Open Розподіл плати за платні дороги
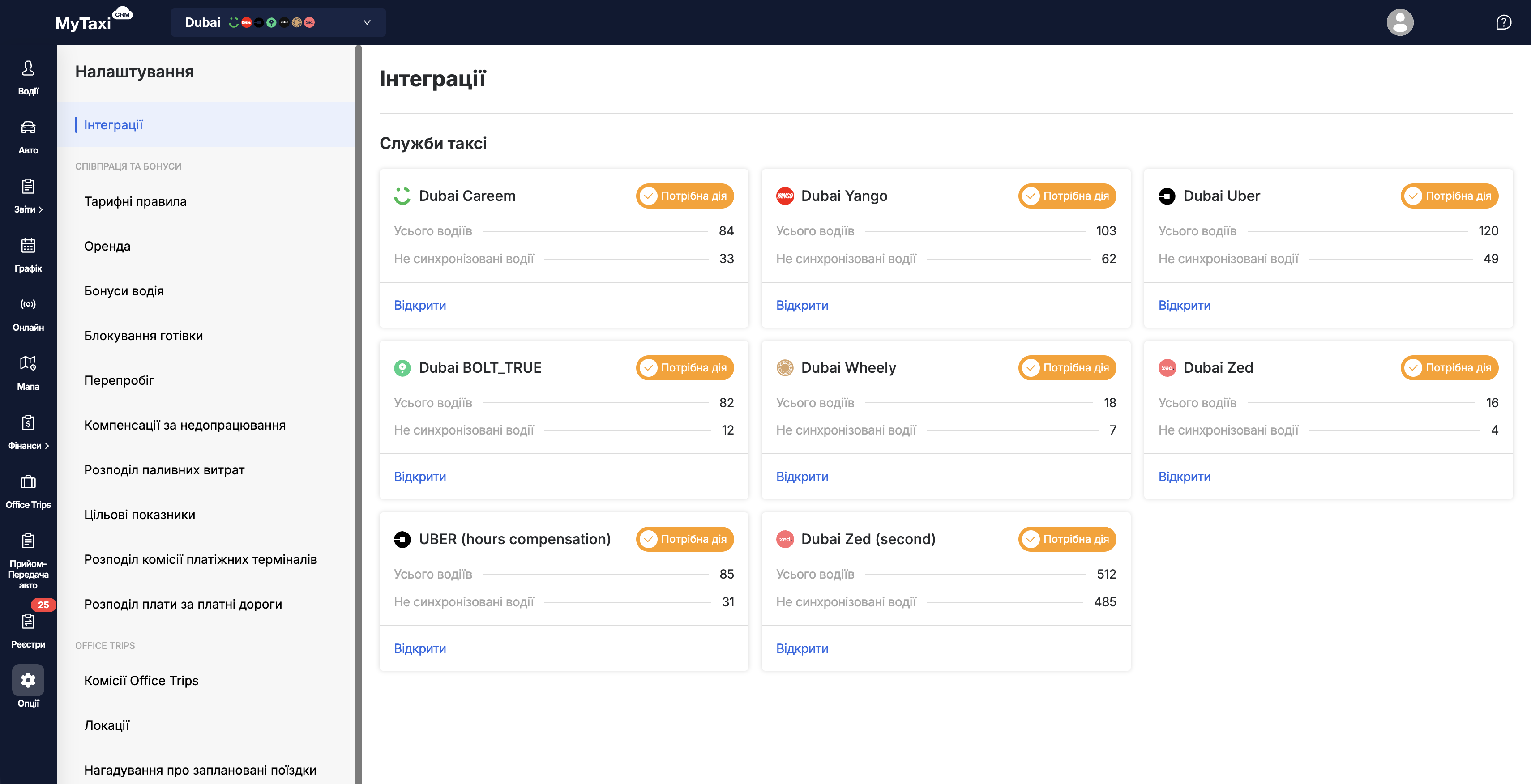This screenshot has width=1531, height=784. click(206, 604)
